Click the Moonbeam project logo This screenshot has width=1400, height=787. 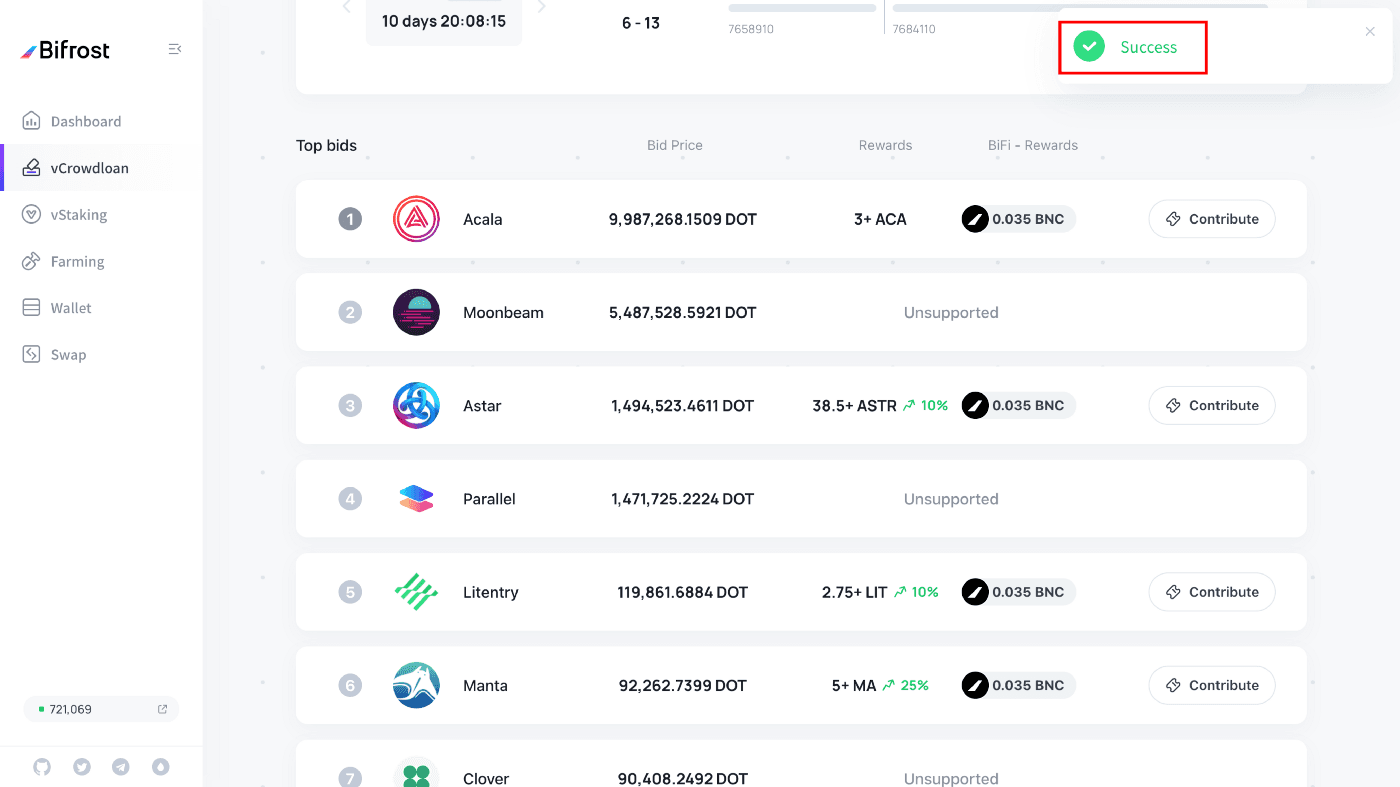click(x=416, y=312)
